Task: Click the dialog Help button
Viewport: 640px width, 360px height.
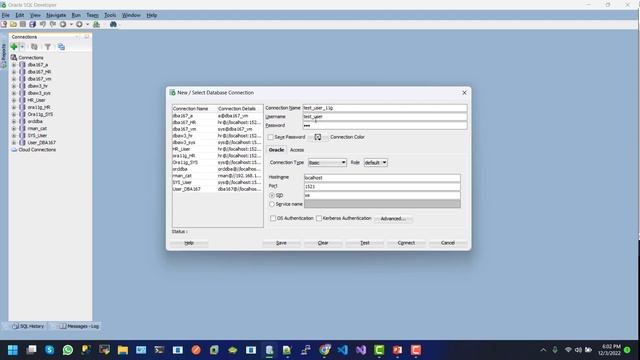Action: point(189,243)
